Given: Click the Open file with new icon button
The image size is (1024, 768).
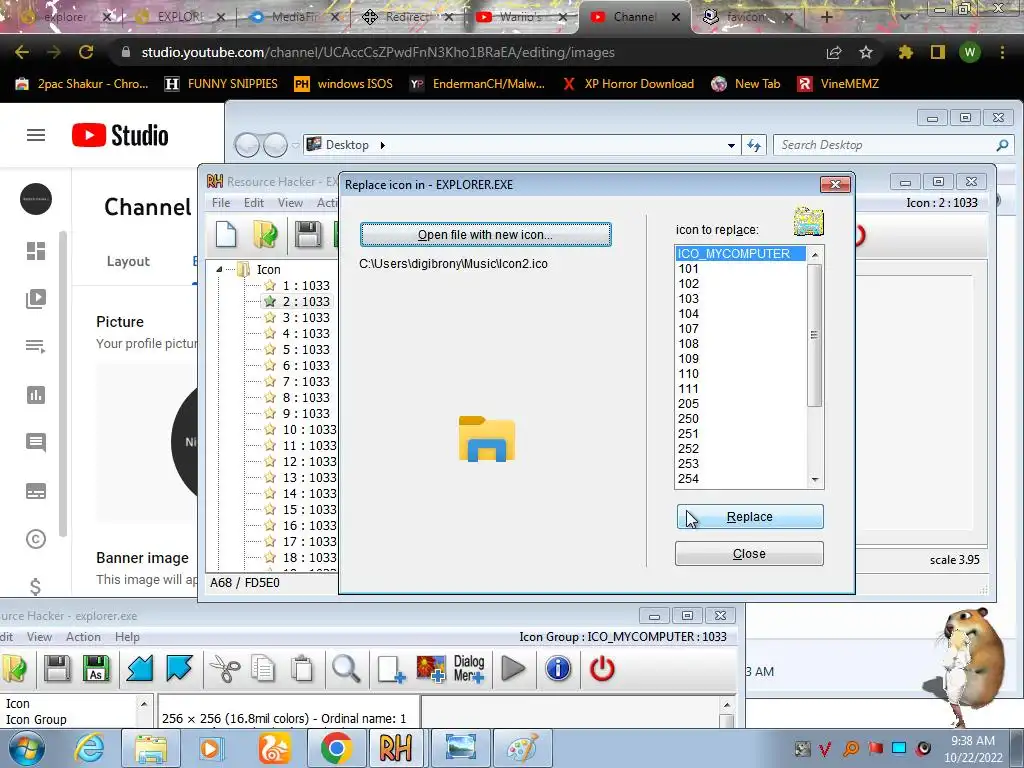Looking at the screenshot, I should 485,234.
